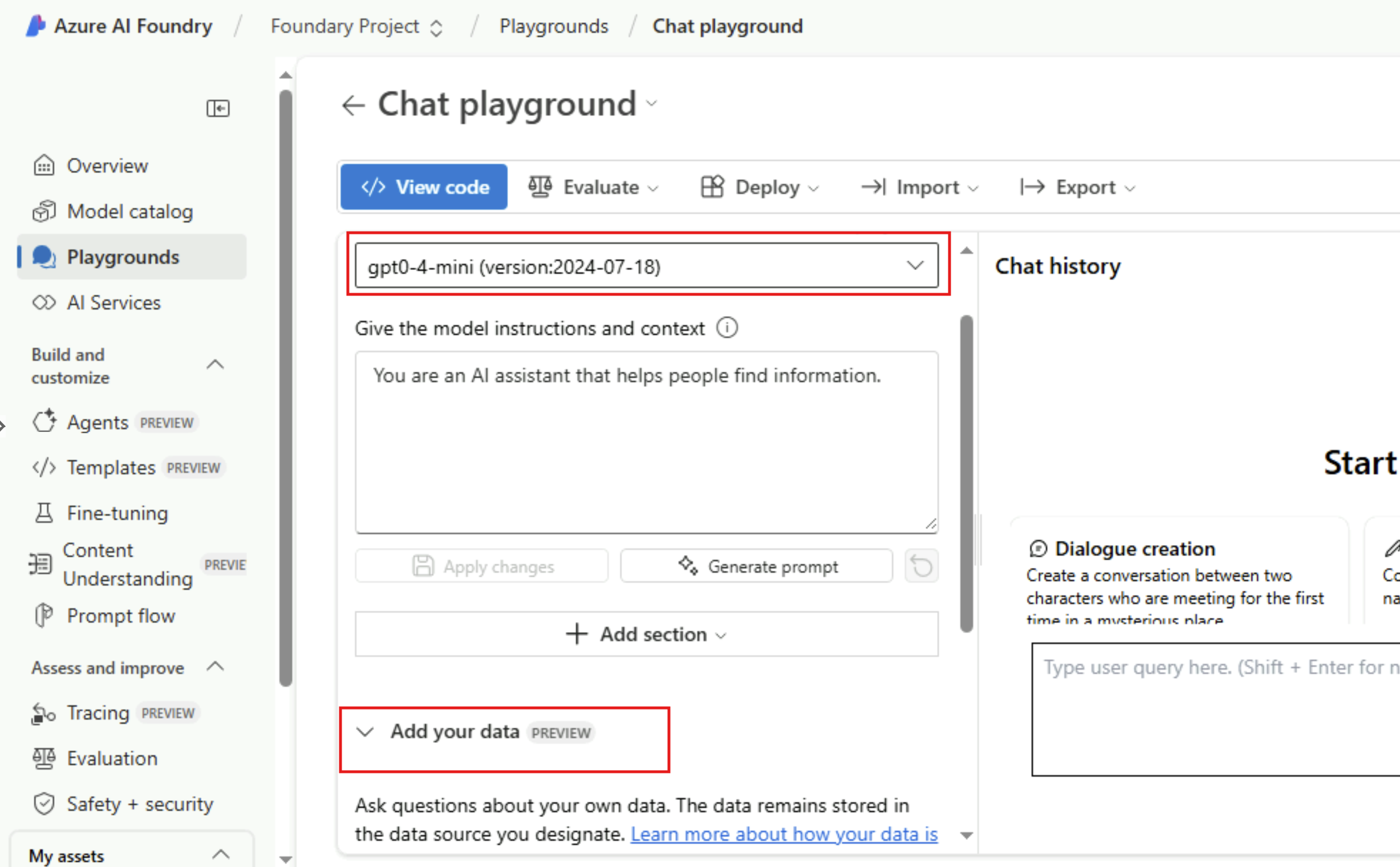Open Agents preview page
This screenshot has width=1400, height=867.
(98, 423)
